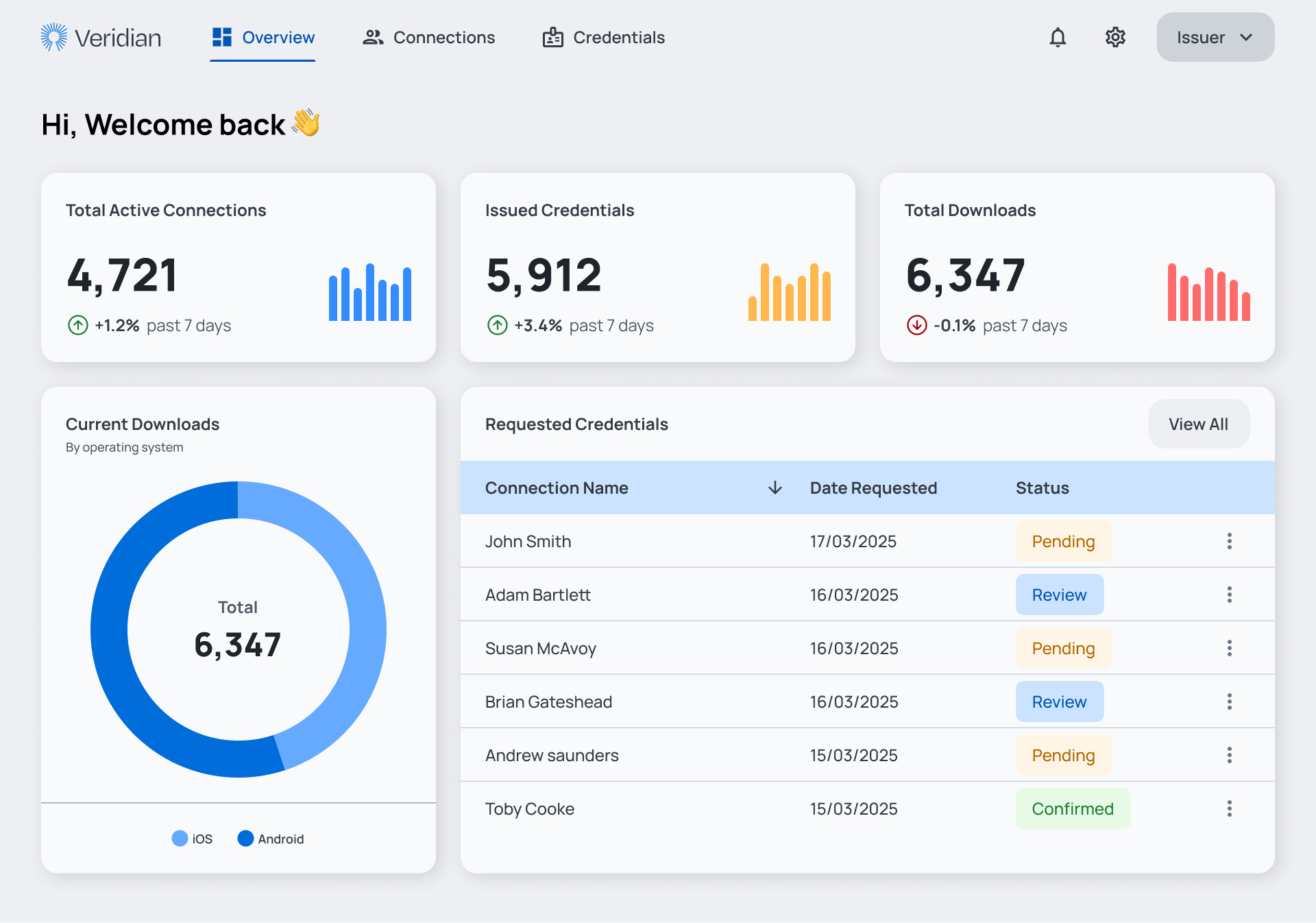This screenshot has width=1316, height=923.
Task: Click the Review button for Adam Bartlett
Action: [1059, 595]
